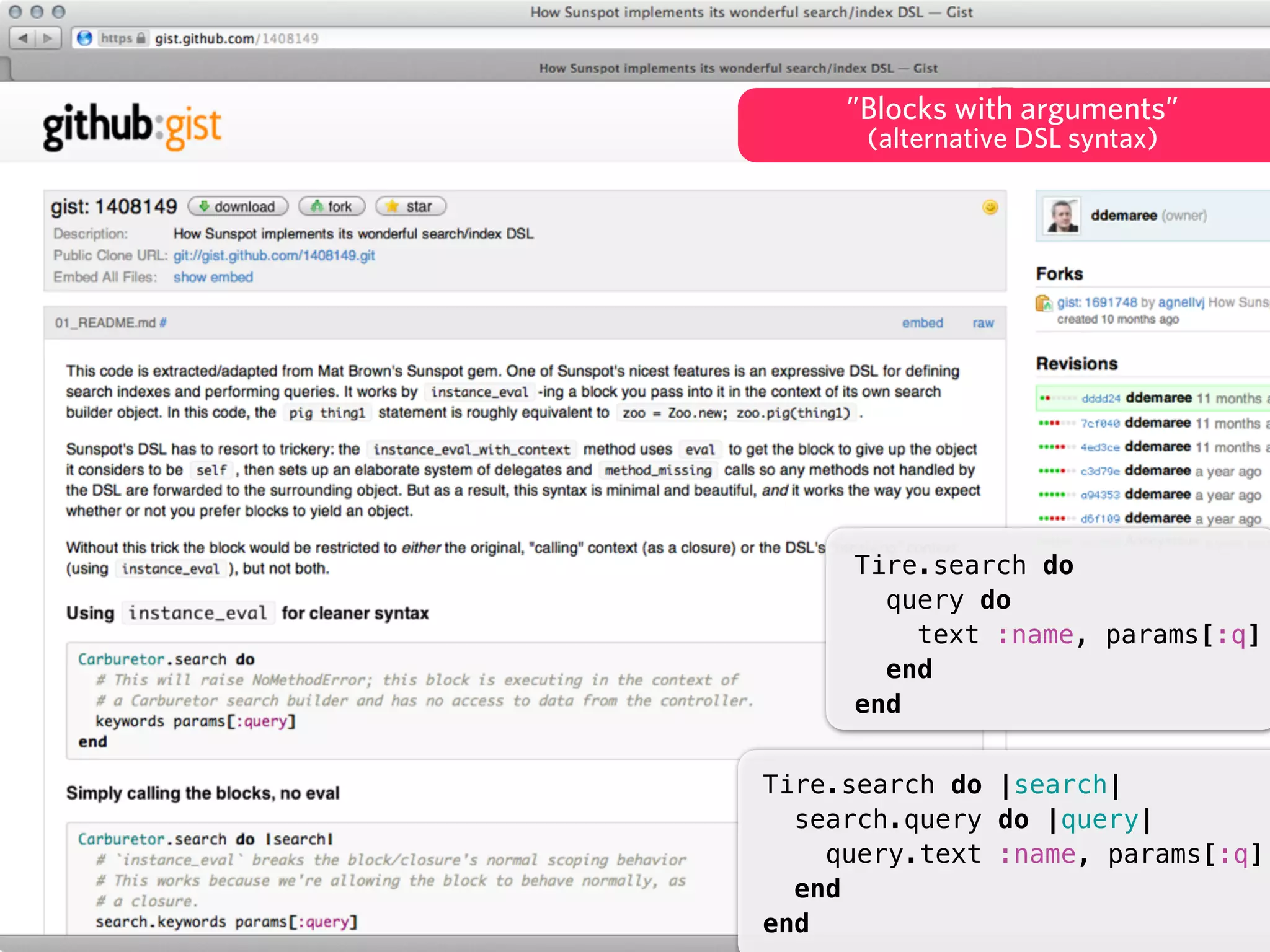
Task: Go back with browser back arrow
Action: click(23, 38)
